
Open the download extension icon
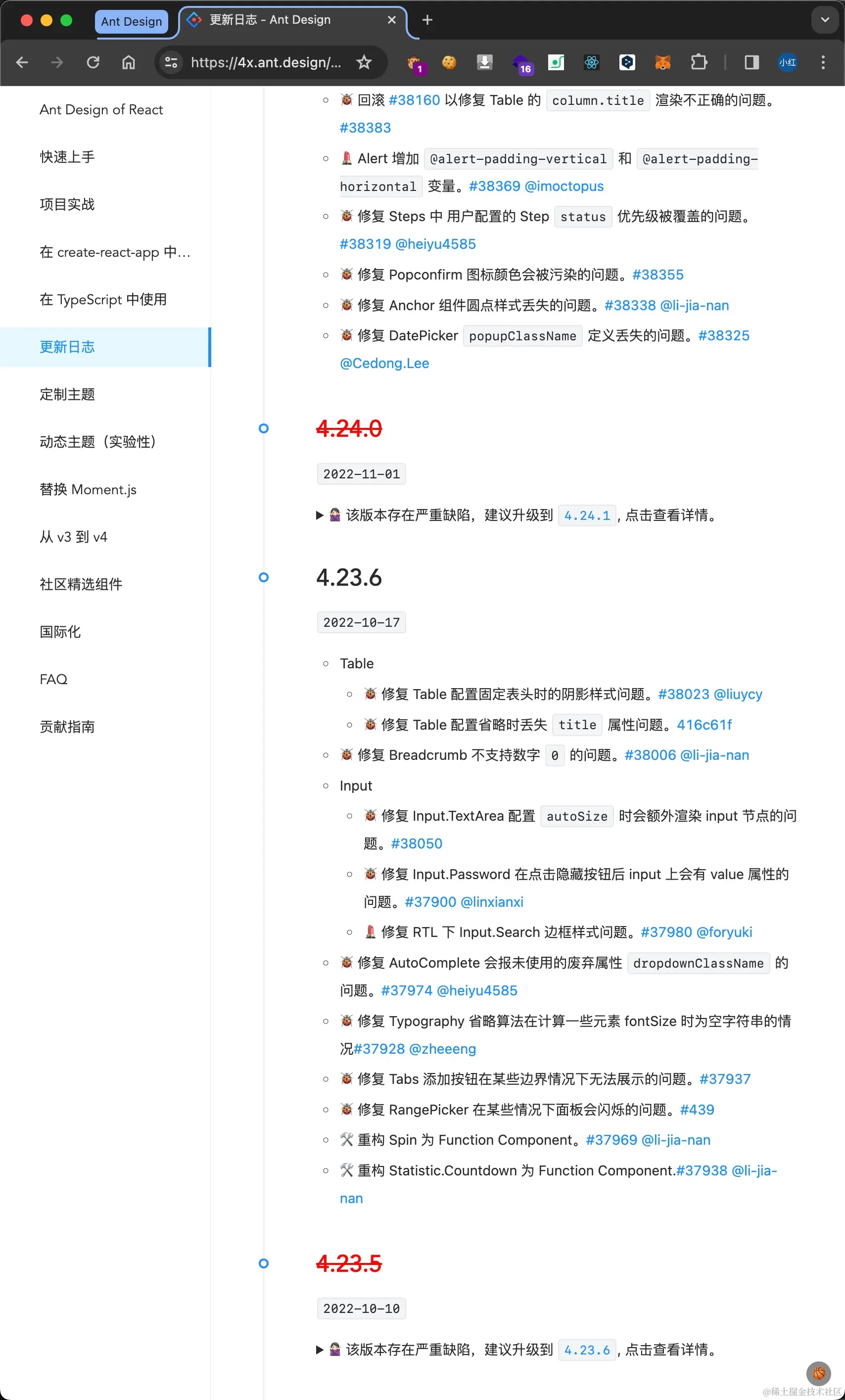tap(484, 62)
